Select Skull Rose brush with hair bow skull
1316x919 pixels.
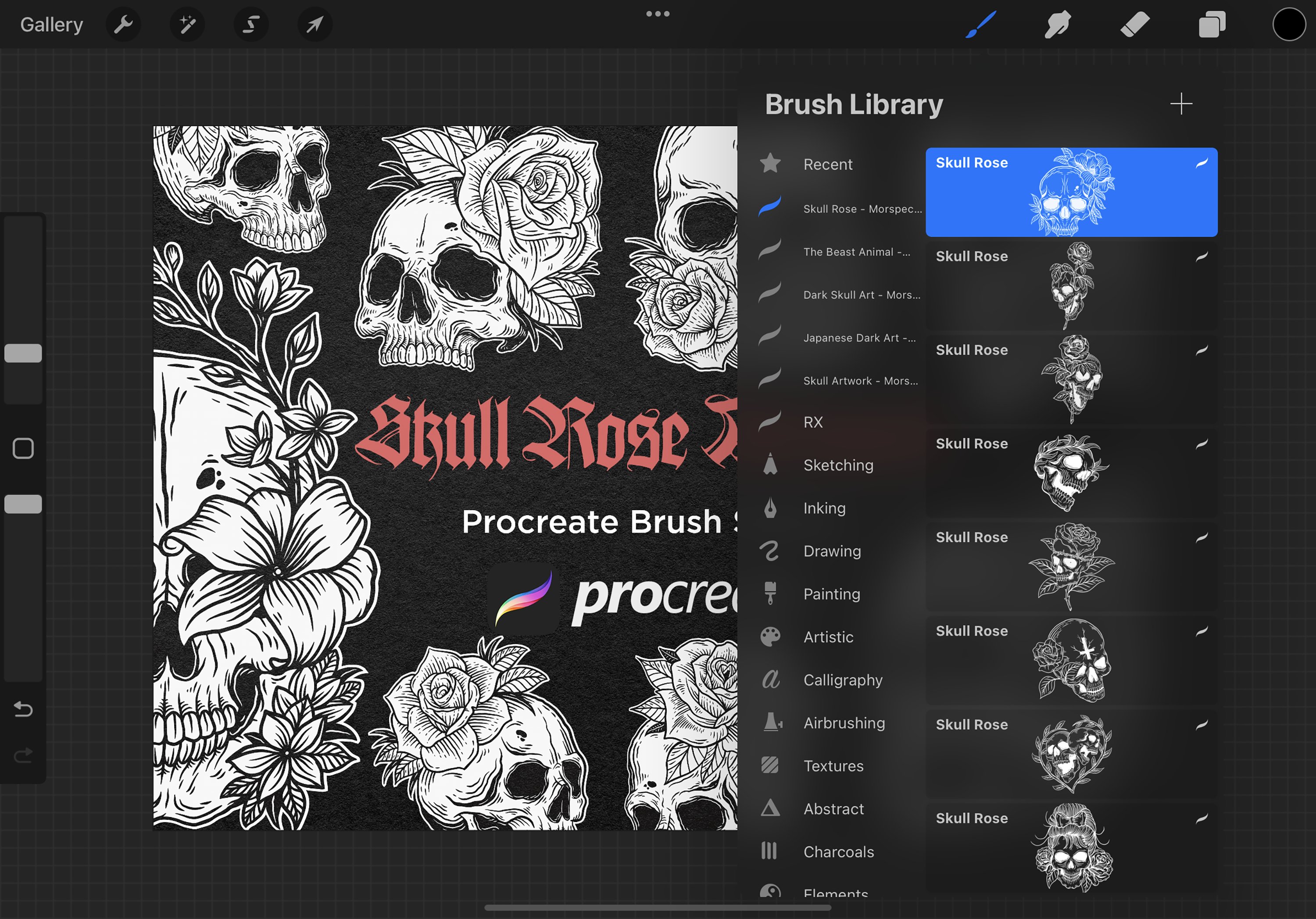point(1071,847)
